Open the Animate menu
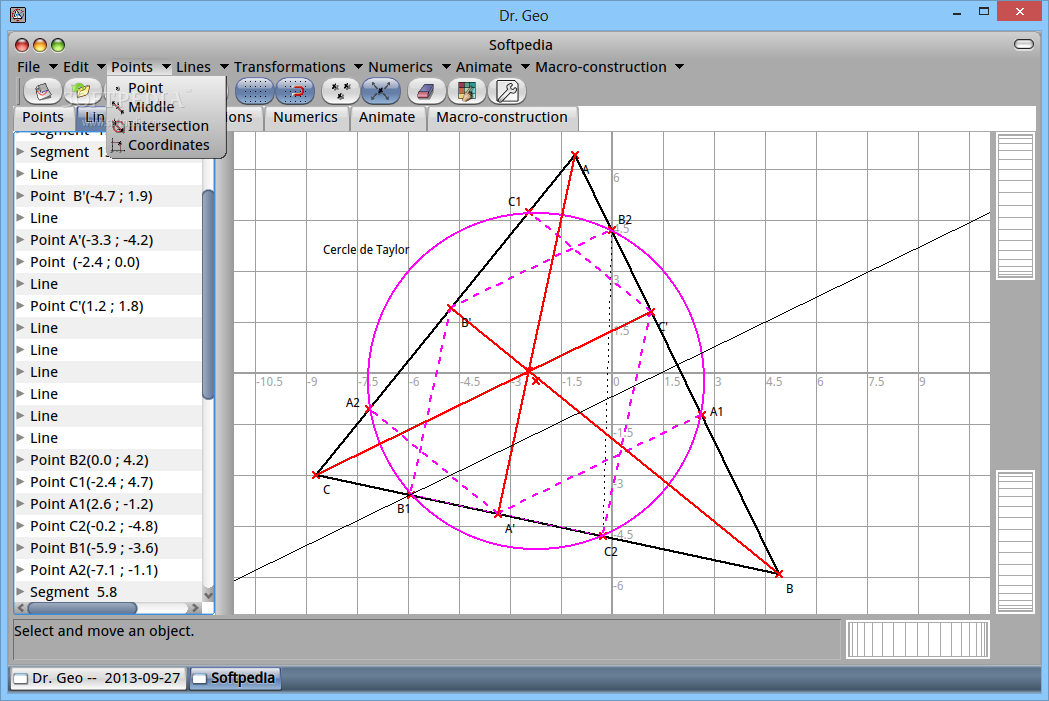1049x701 pixels. pyautogui.click(x=492, y=67)
